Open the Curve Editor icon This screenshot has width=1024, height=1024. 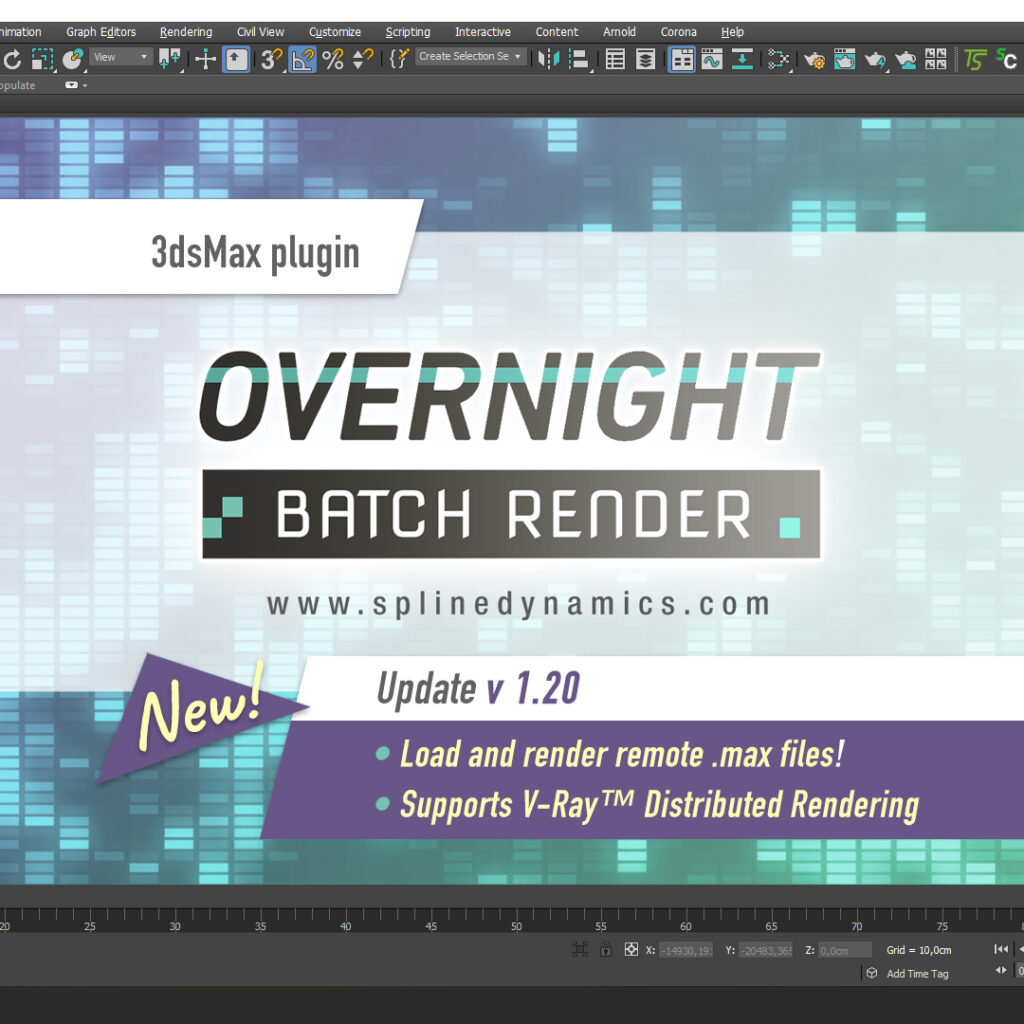tap(711, 59)
